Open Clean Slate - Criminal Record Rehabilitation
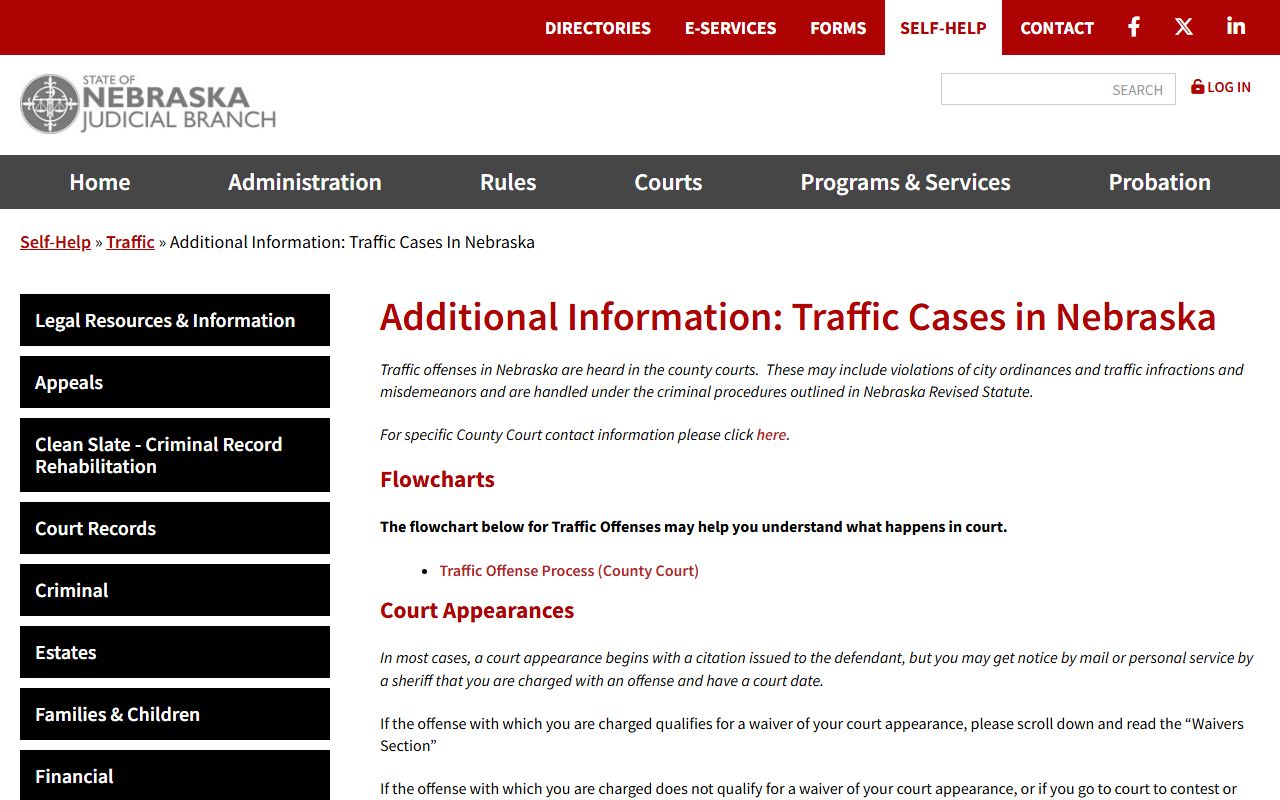The height and width of the screenshot is (800, 1280). (x=175, y=455)
